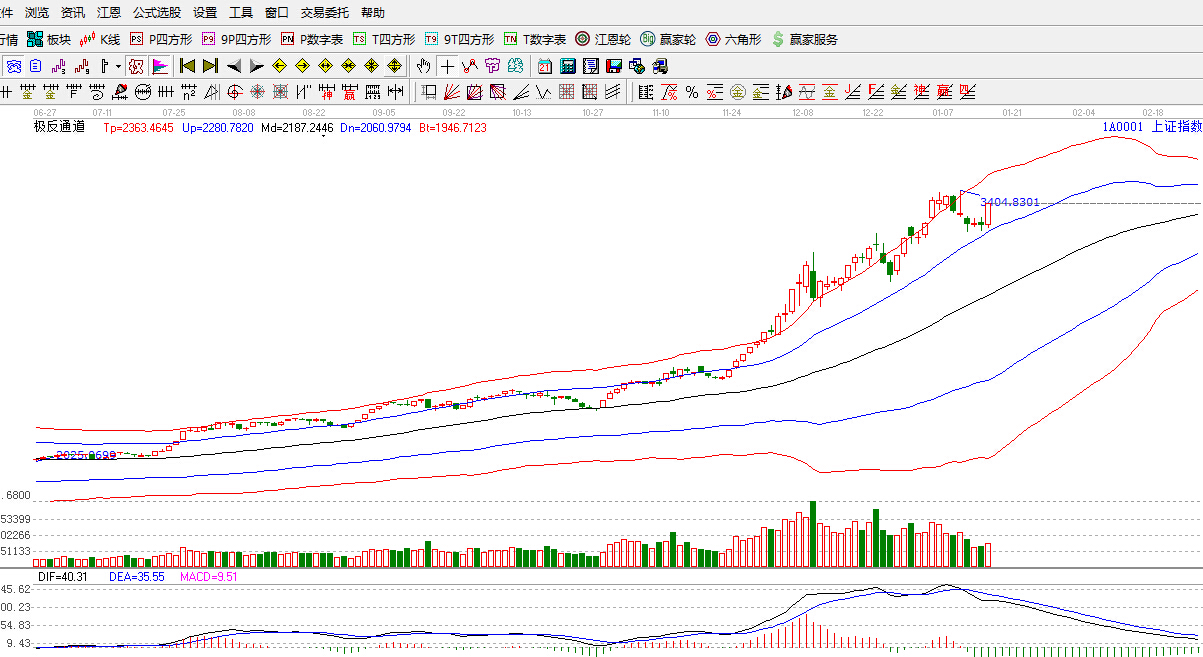The height and width of the screenshot is (657, 1203).
Task: Open the 公式选股 menu
Action: 157,13
